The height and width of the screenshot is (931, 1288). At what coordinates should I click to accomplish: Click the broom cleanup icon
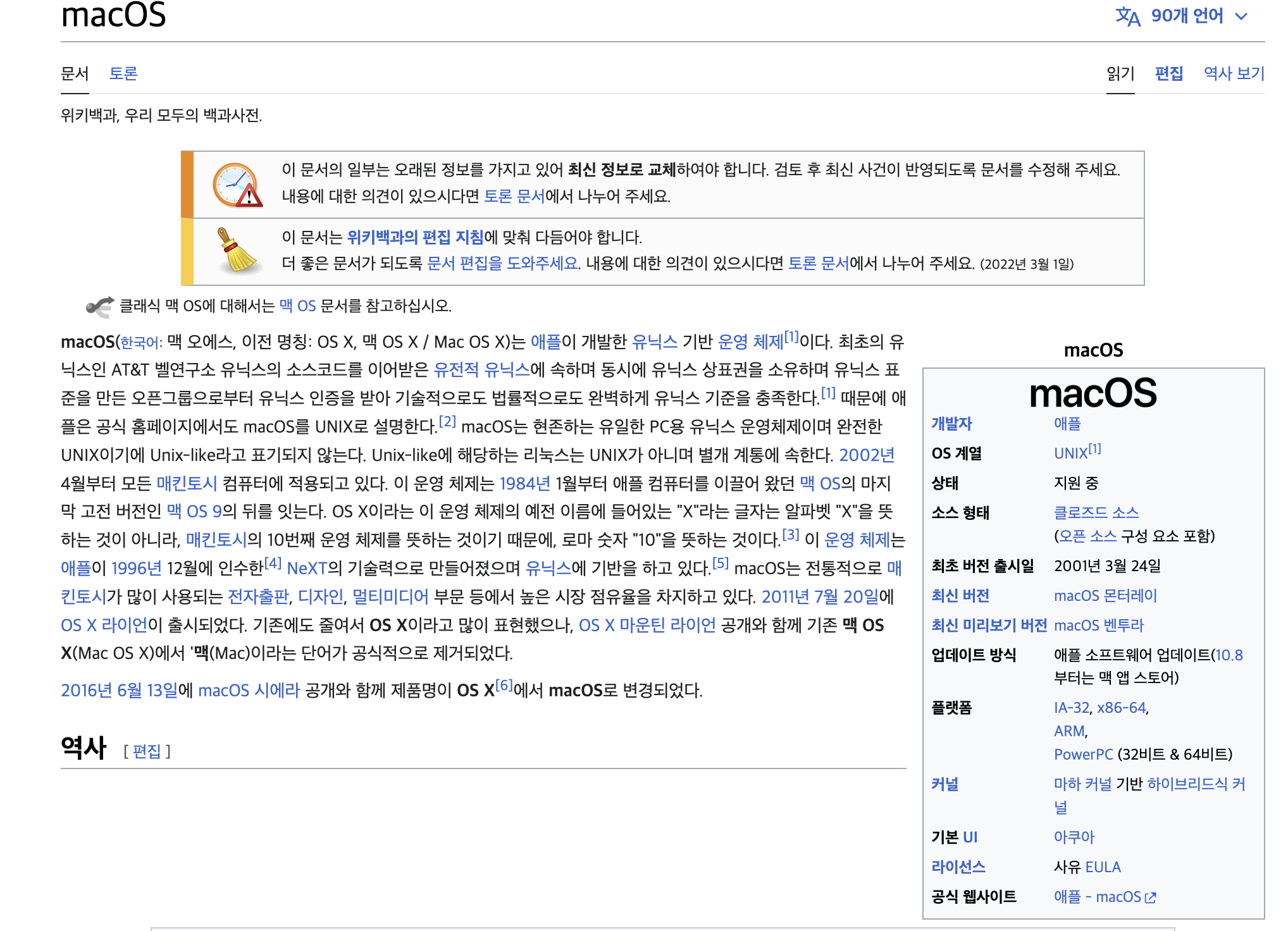(x=237, y=250)
